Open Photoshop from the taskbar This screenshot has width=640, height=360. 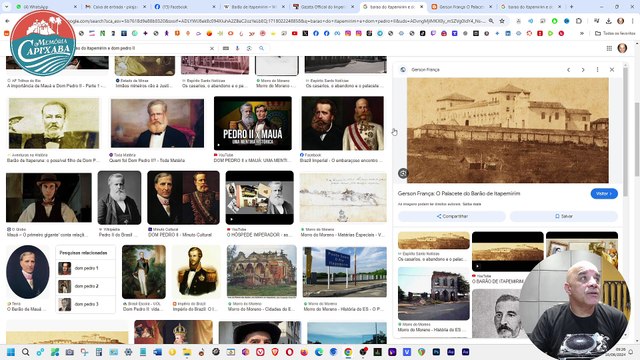click(x=436, y=352)
